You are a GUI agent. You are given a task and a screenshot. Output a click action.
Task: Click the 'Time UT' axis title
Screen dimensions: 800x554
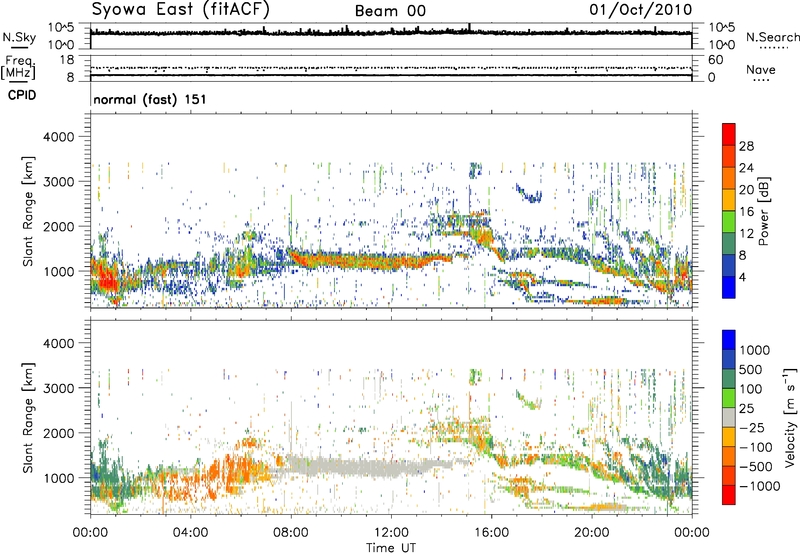pos(391,548)
